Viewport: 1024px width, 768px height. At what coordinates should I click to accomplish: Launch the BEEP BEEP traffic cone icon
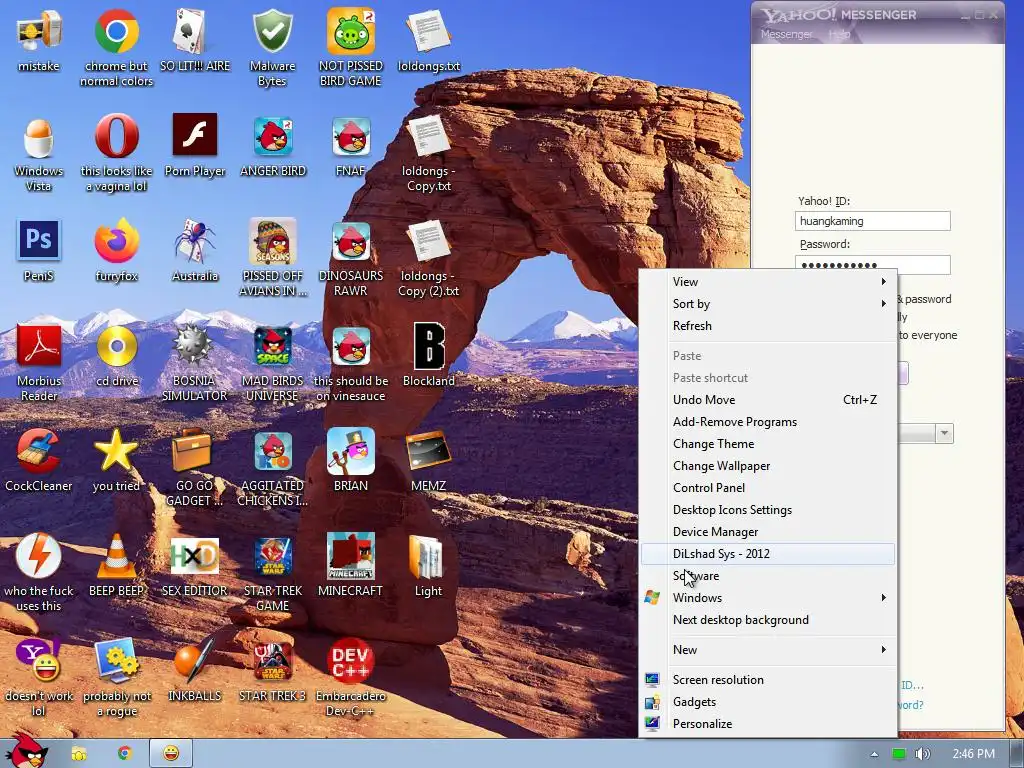(x=116, y=556)
